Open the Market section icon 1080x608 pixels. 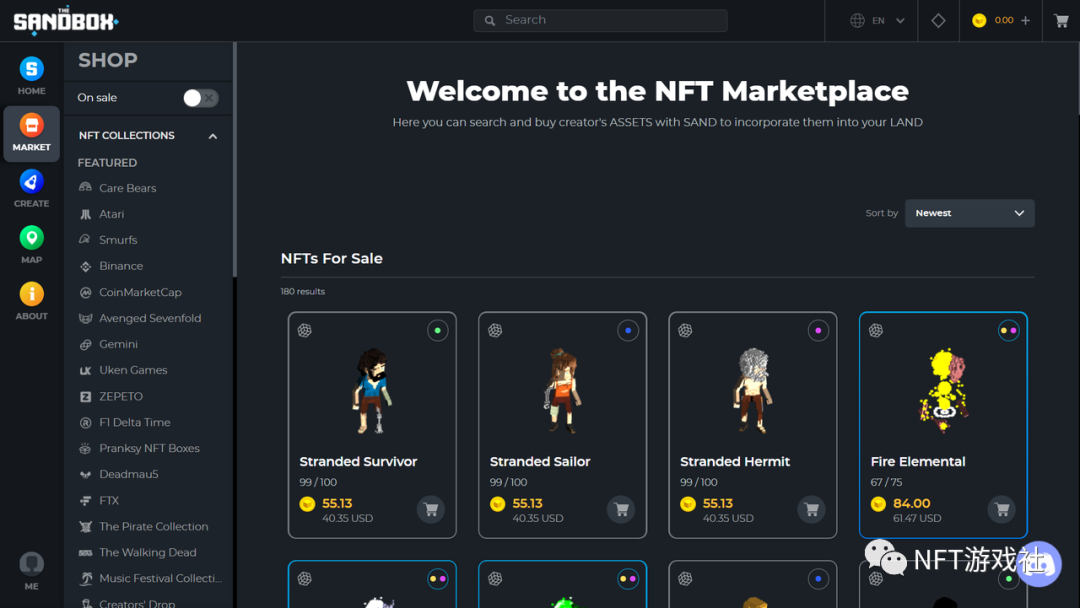tap(32, 125)
